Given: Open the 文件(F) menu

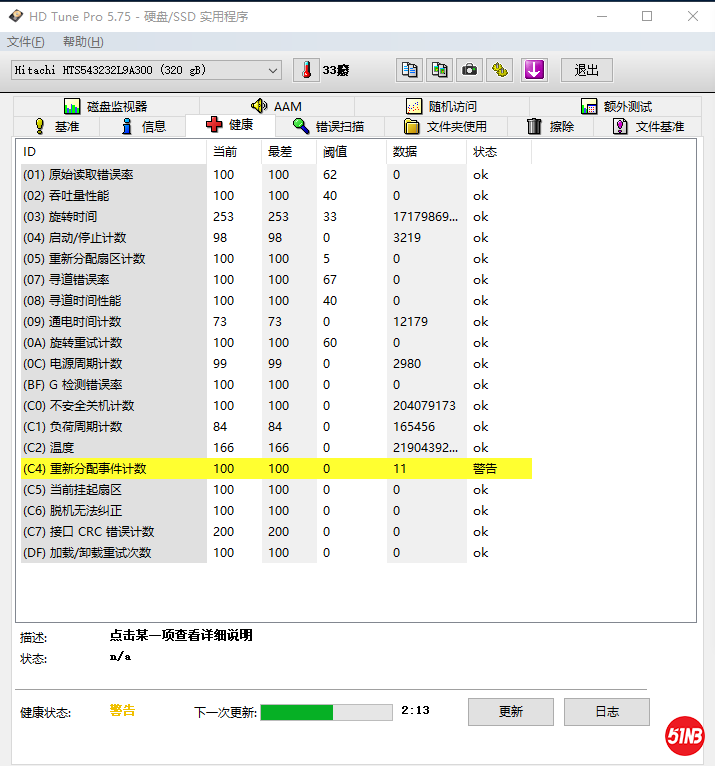Looking at the screenshot, I should [x=26, y=42].
